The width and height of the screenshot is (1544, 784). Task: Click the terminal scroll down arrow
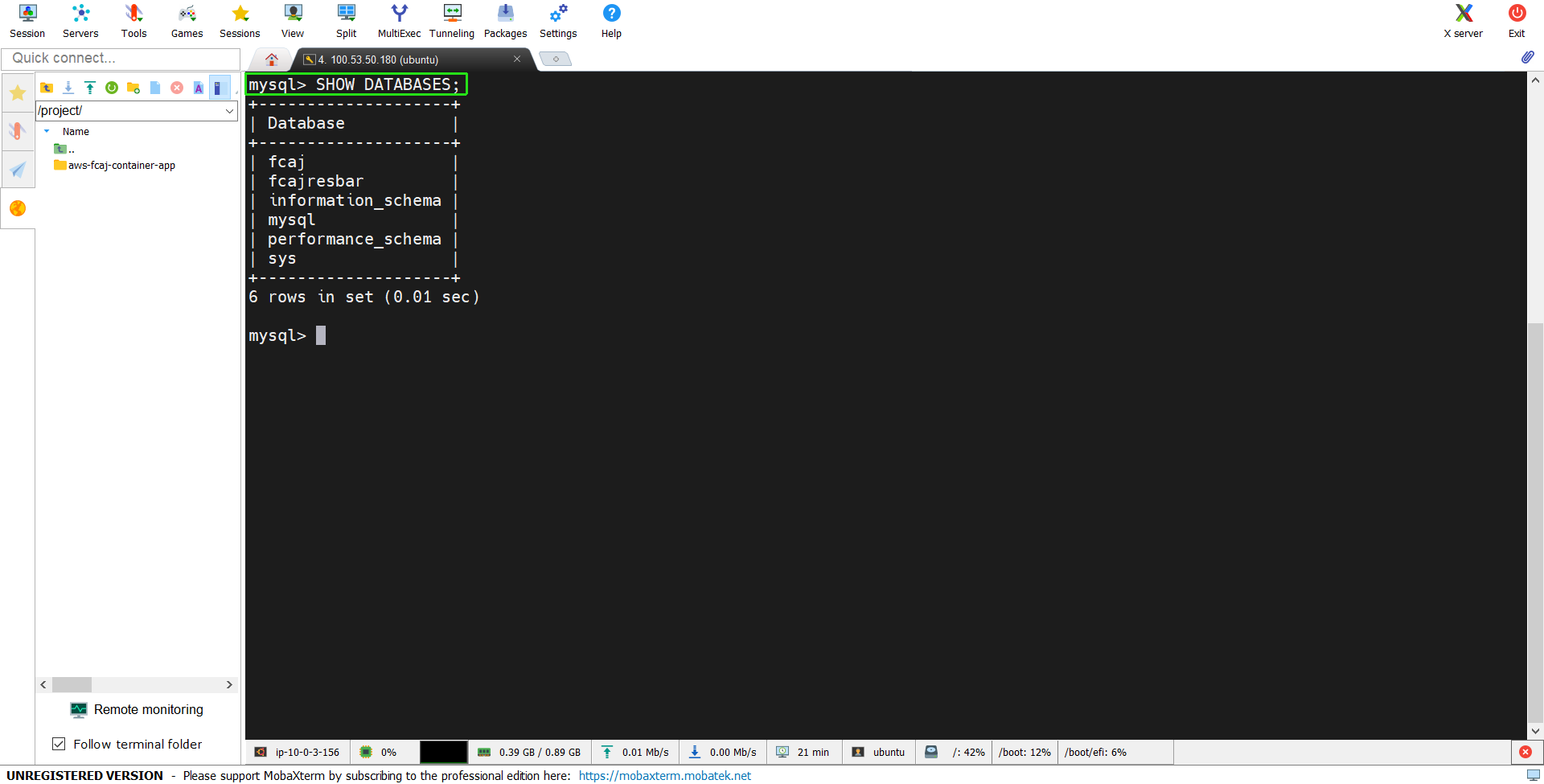point(1535,731)
